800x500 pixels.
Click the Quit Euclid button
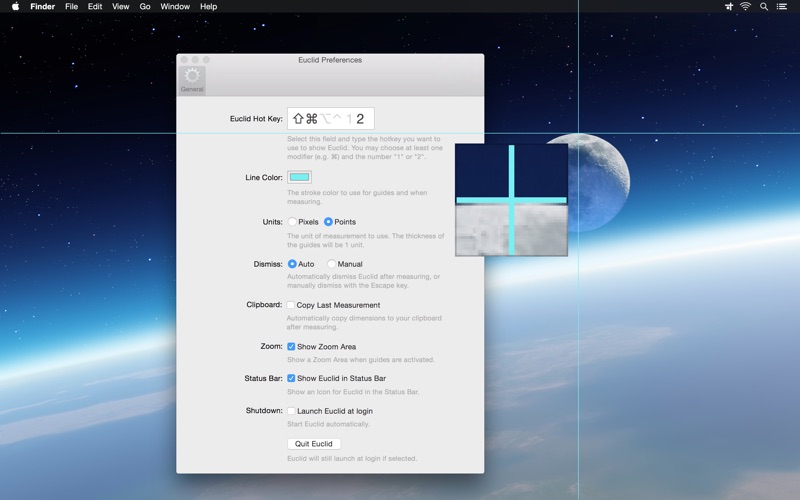(x=314, y=444)
